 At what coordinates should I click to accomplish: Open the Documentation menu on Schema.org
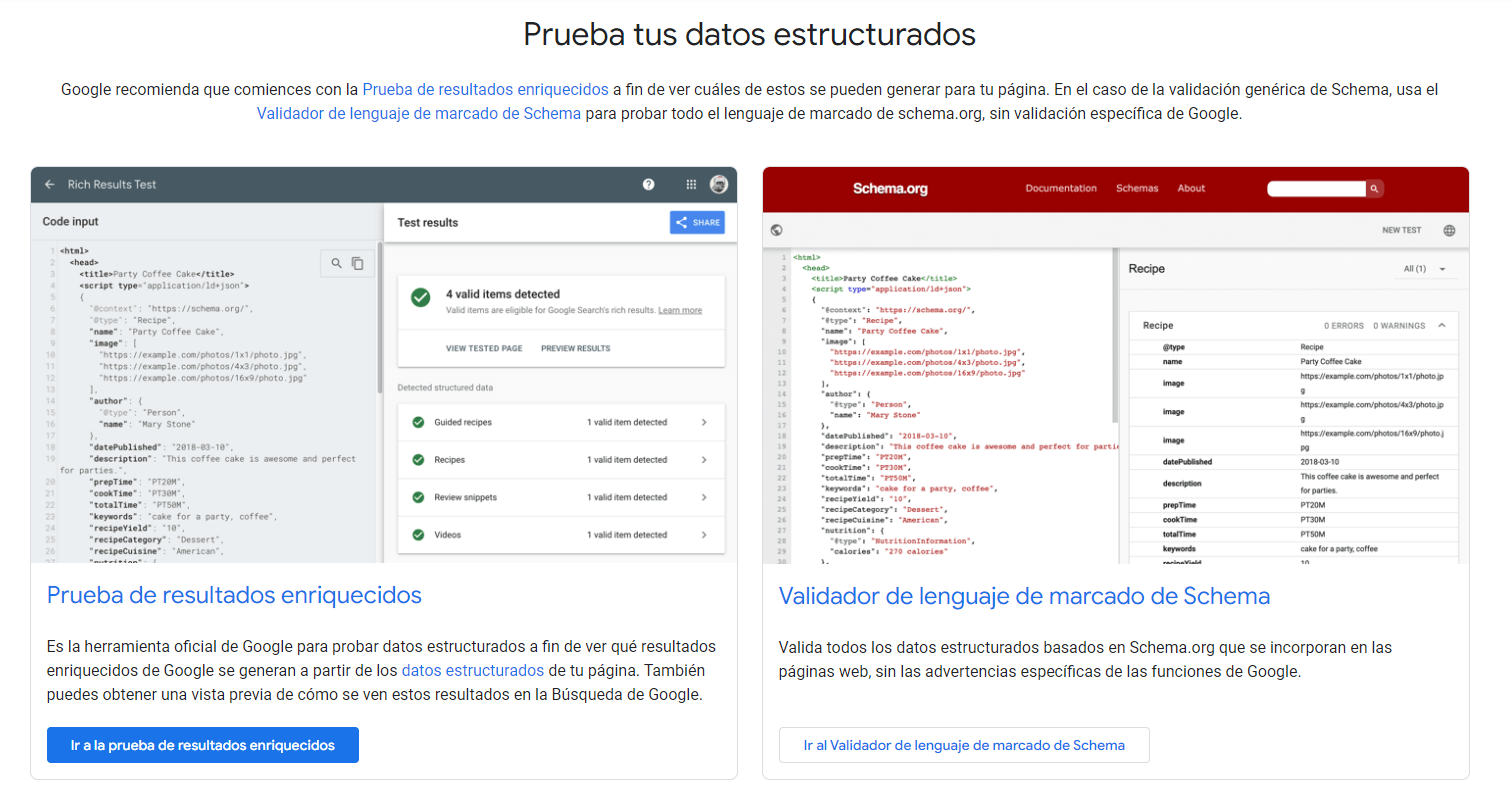1061,188
